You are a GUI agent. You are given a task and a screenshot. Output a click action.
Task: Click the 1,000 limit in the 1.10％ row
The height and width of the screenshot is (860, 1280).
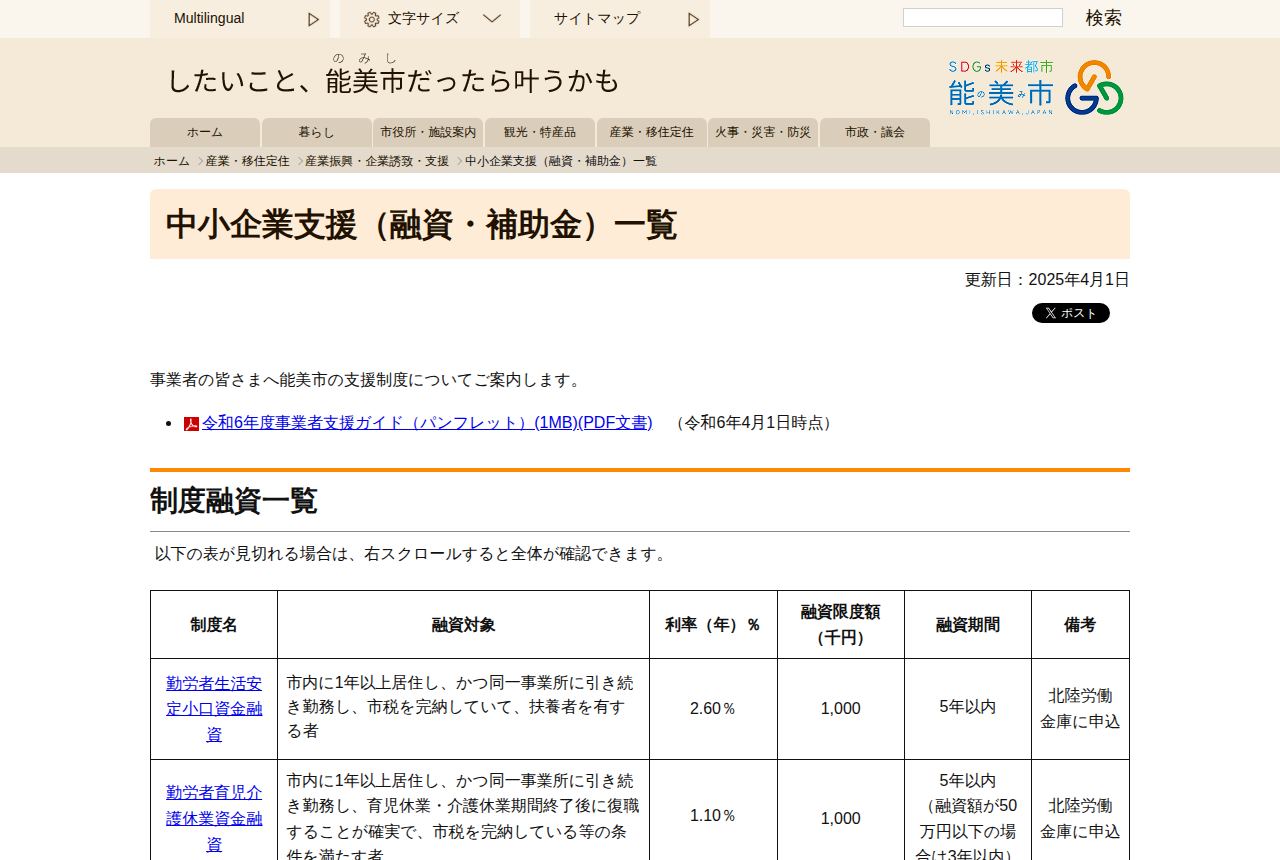[841, 819]
